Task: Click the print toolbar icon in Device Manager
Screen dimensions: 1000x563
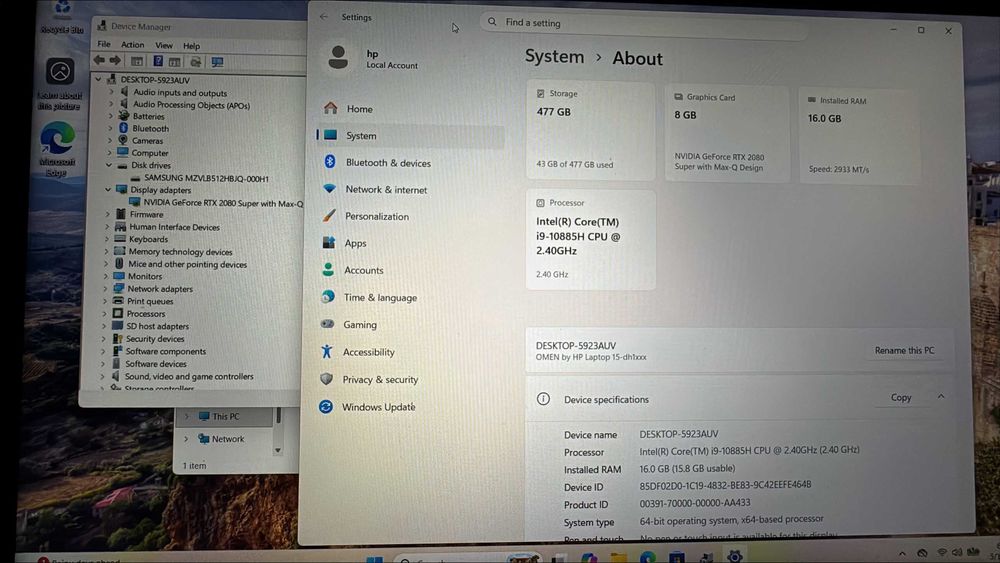Action: tap(196, 62)
